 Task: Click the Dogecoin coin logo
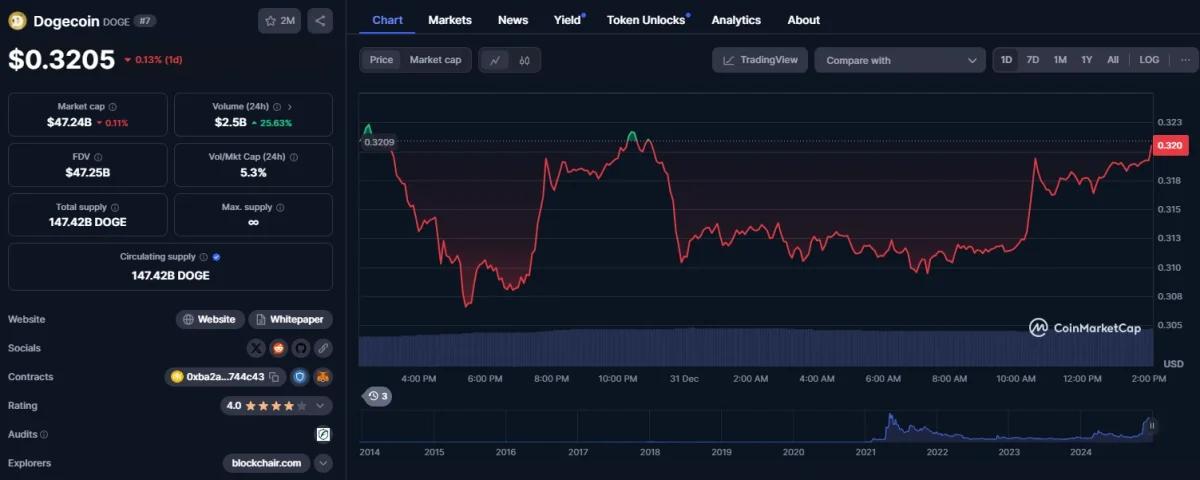point(17,20)
